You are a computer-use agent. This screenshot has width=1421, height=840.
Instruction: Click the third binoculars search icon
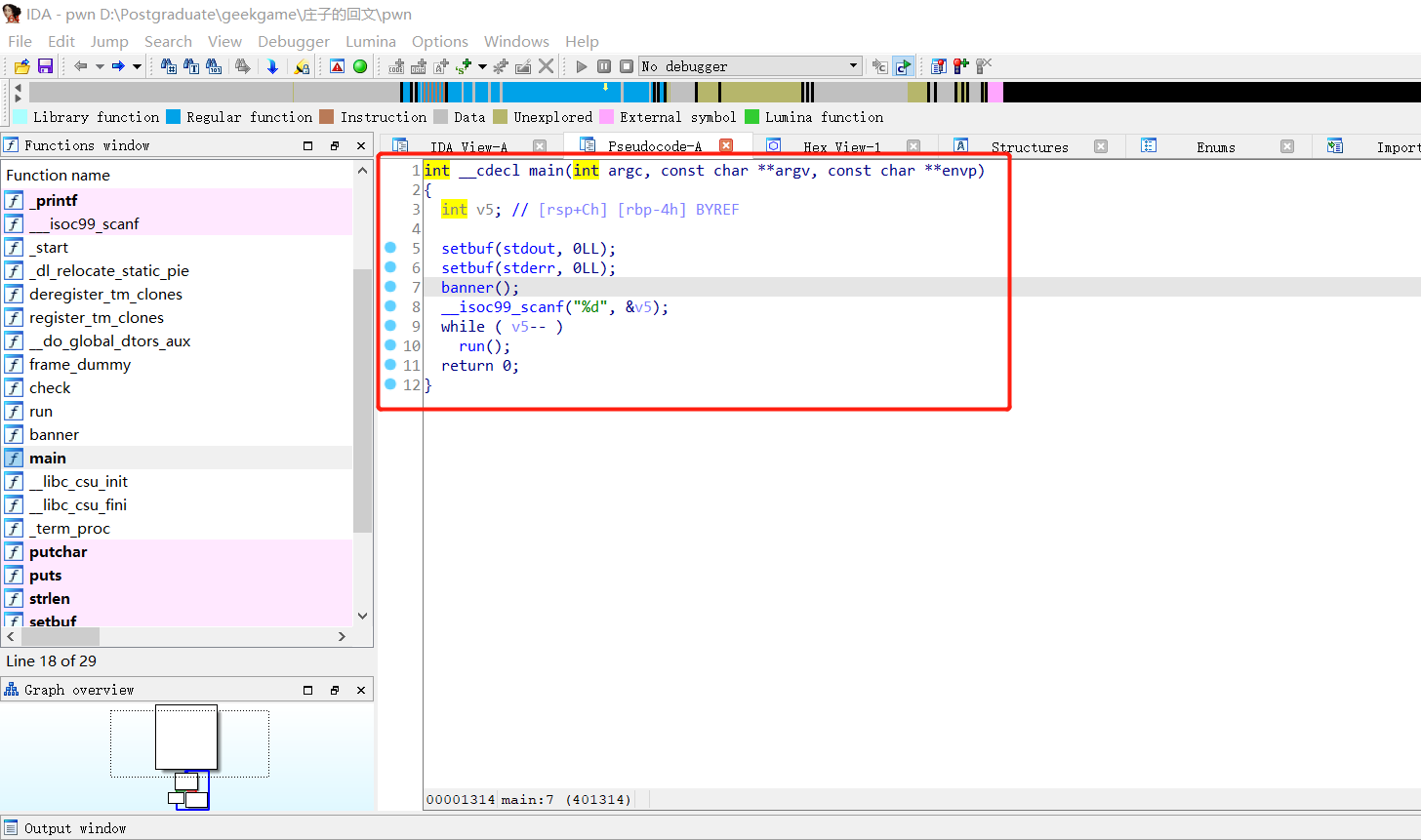tap(214, 66)
